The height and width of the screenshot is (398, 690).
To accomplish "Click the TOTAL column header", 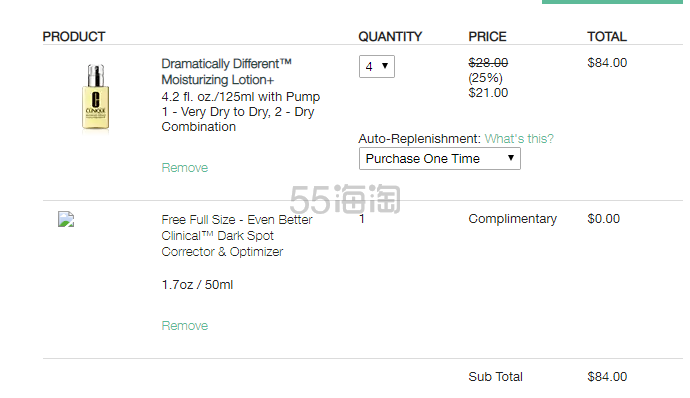I will [607, 37].
